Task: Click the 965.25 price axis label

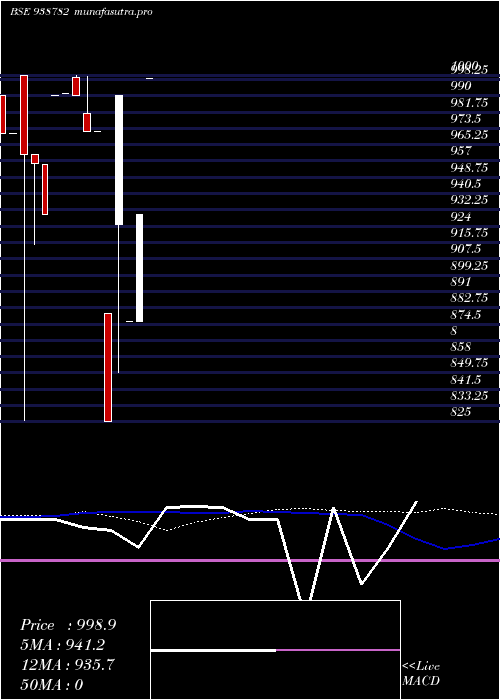Action: 469,135
